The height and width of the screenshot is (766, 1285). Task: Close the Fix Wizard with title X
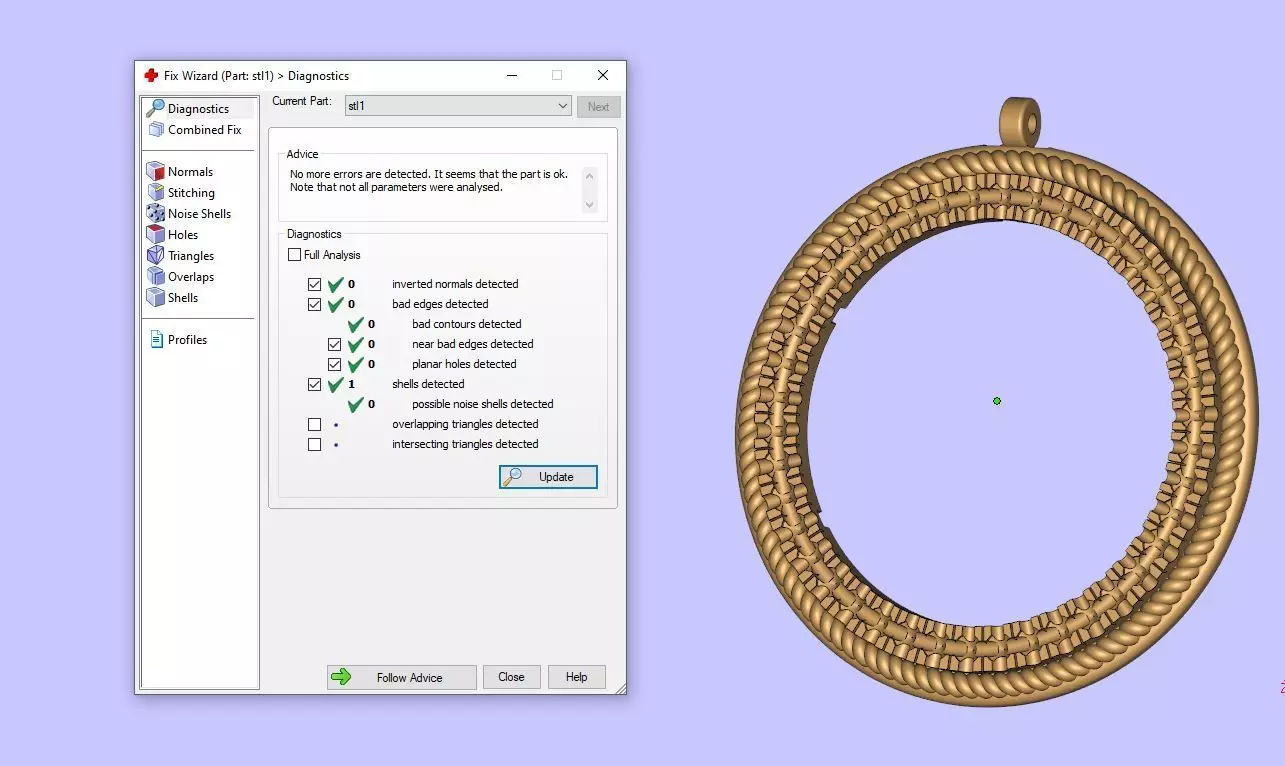(x=602, y=75)
